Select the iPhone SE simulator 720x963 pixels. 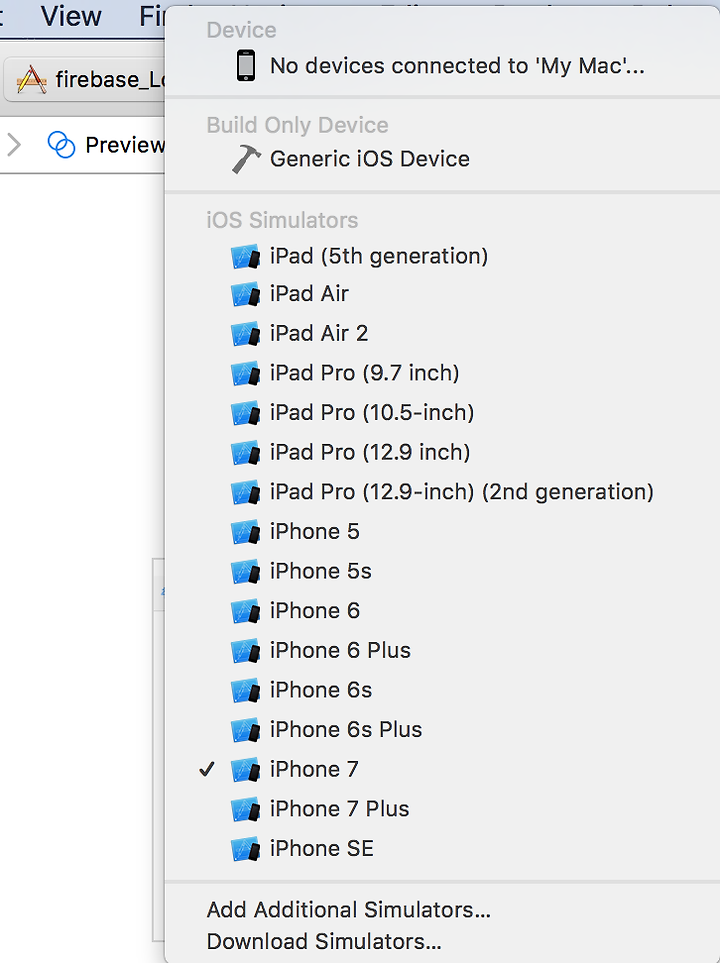[x=442, y=849]
